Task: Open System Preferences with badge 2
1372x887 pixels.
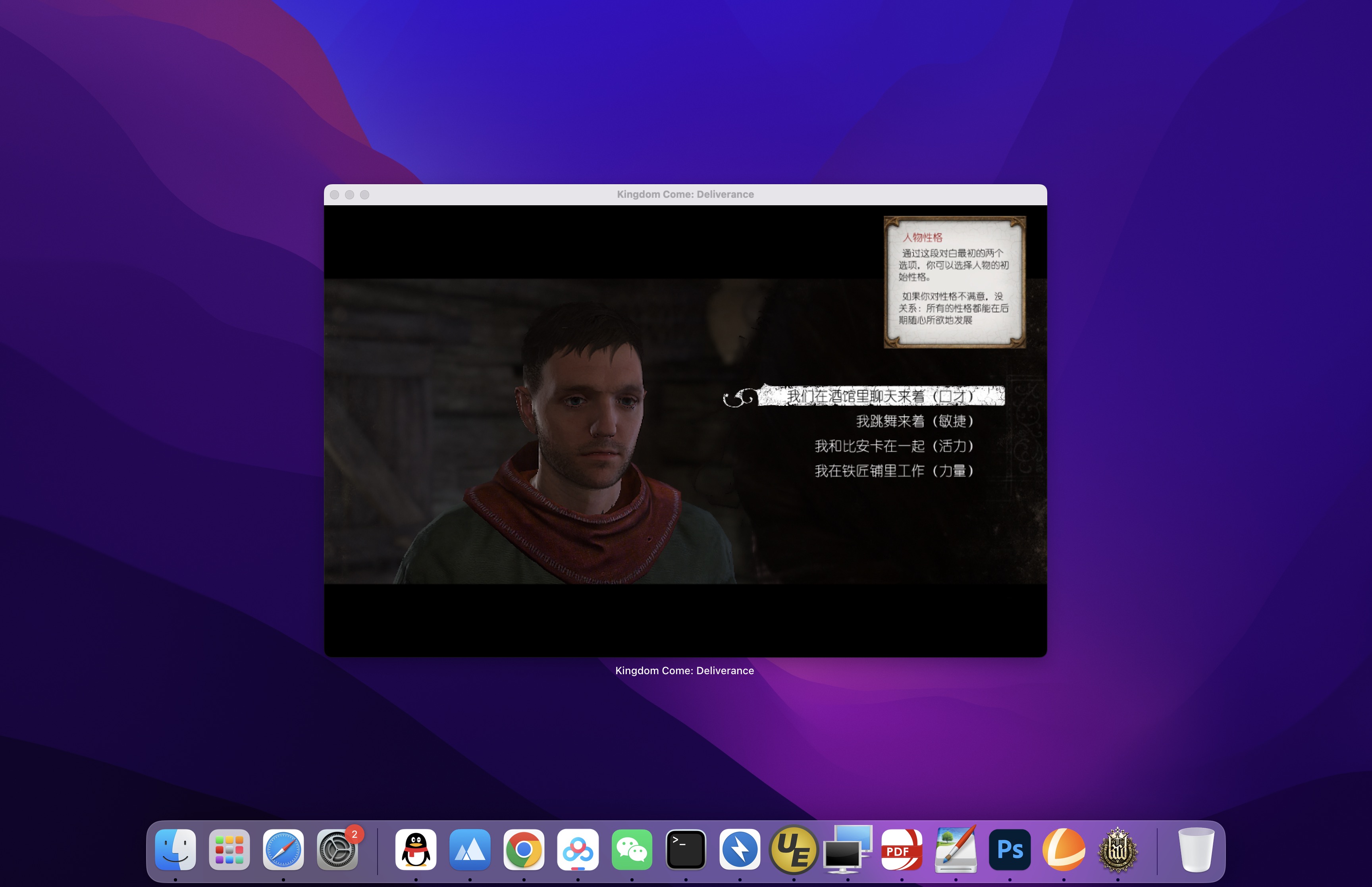Action: pos(337,850)
